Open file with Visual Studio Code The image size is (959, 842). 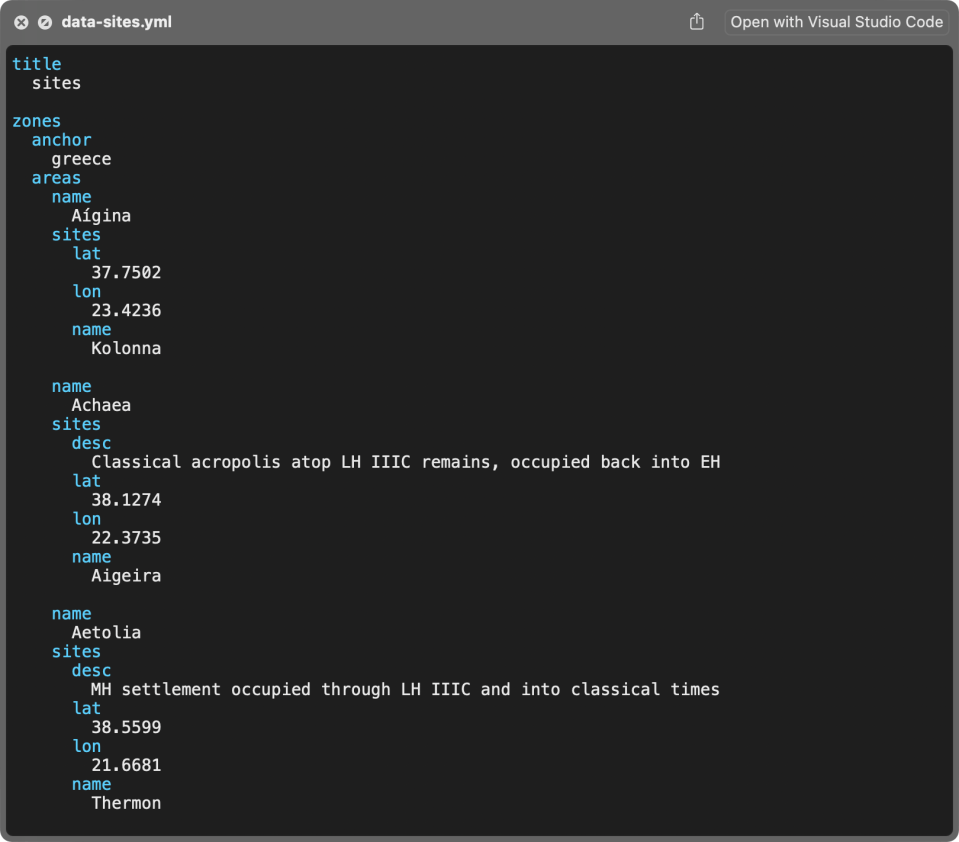(836, 22)
